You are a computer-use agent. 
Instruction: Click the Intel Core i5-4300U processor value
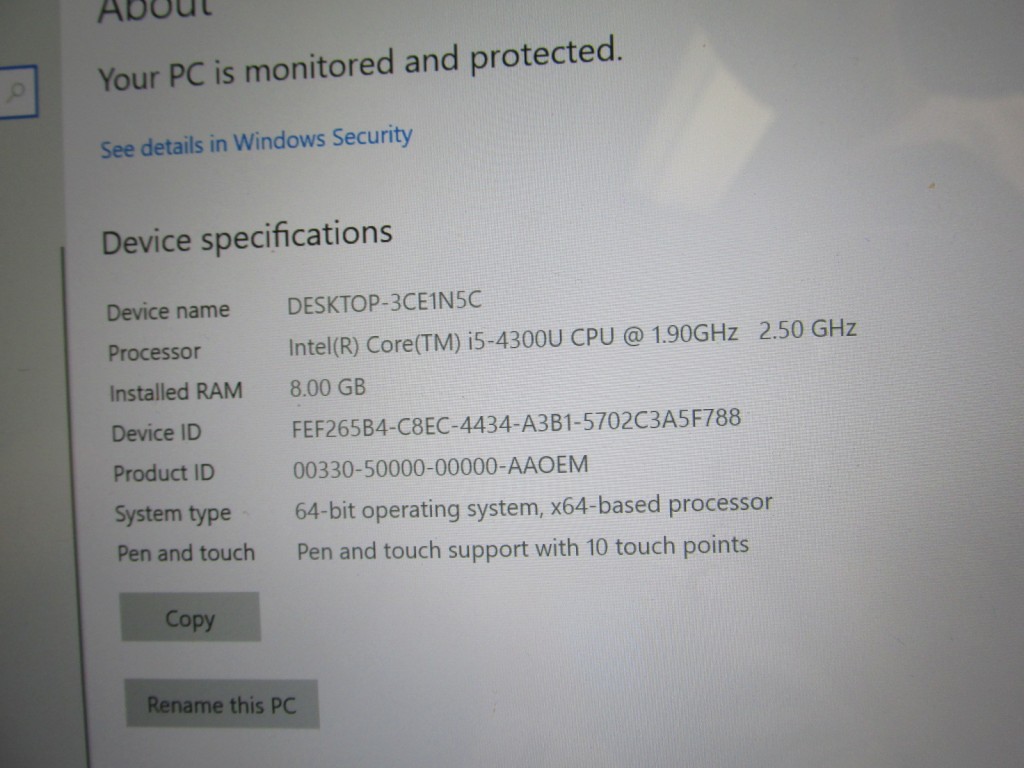[572, 338]
